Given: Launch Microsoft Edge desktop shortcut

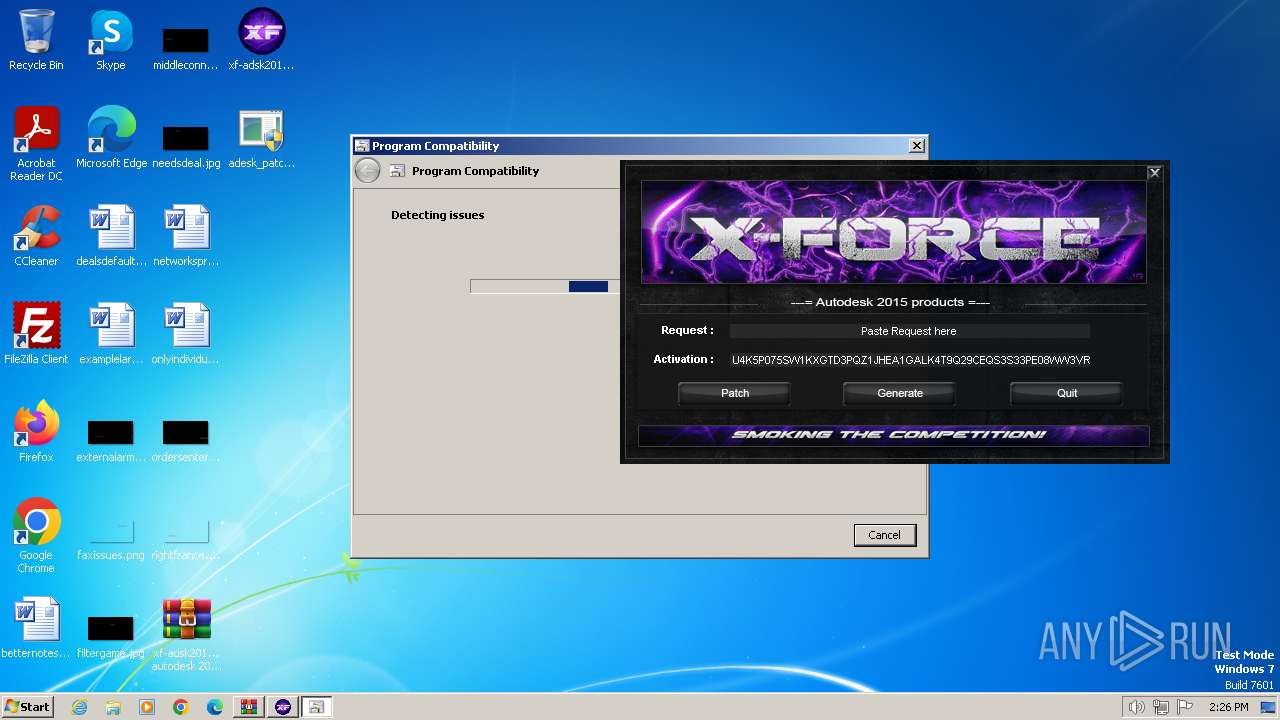Looking at the screenshot, I should point(111,138).
